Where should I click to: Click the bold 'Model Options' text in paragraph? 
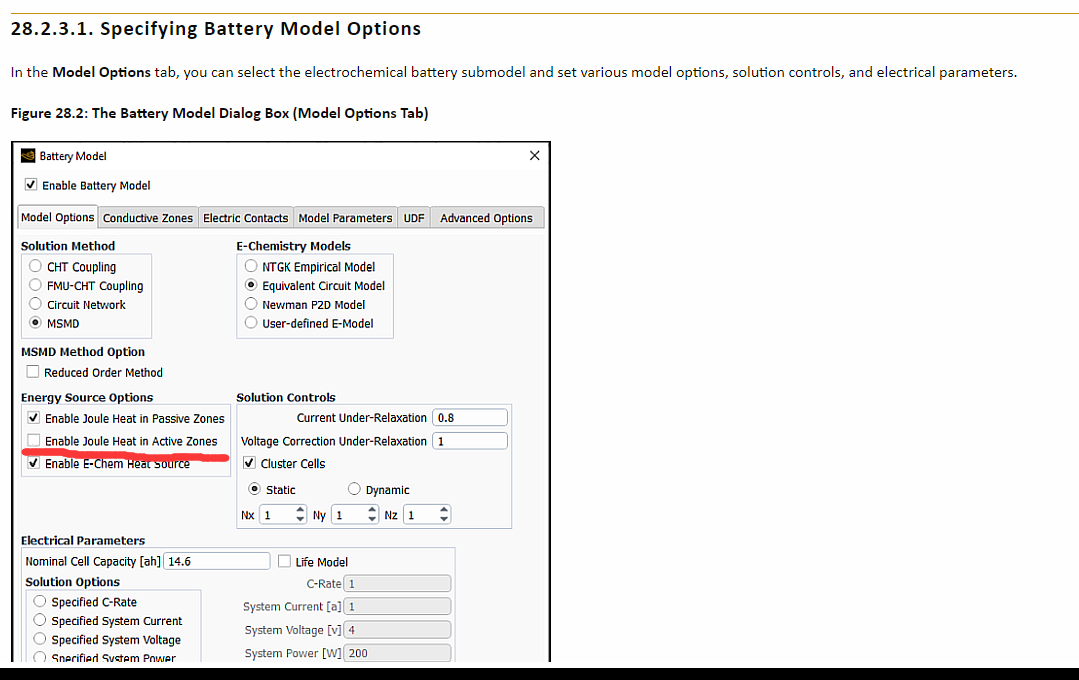point(101,72)
